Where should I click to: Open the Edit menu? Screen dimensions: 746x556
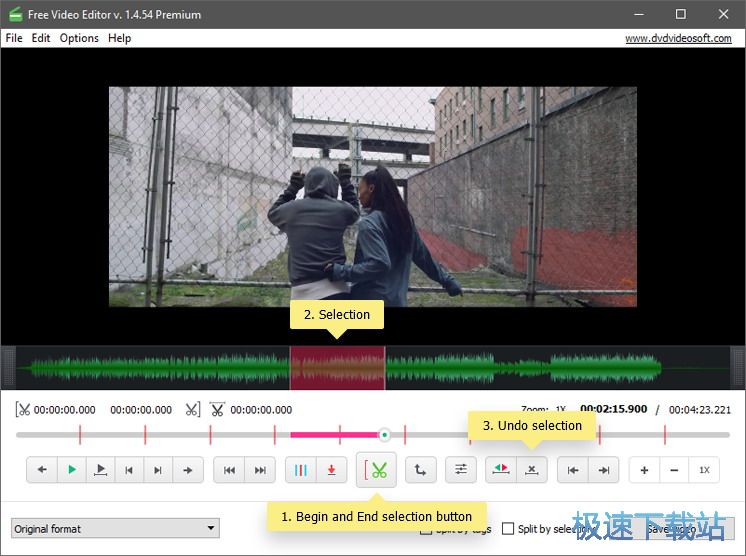tap(41, 38)
